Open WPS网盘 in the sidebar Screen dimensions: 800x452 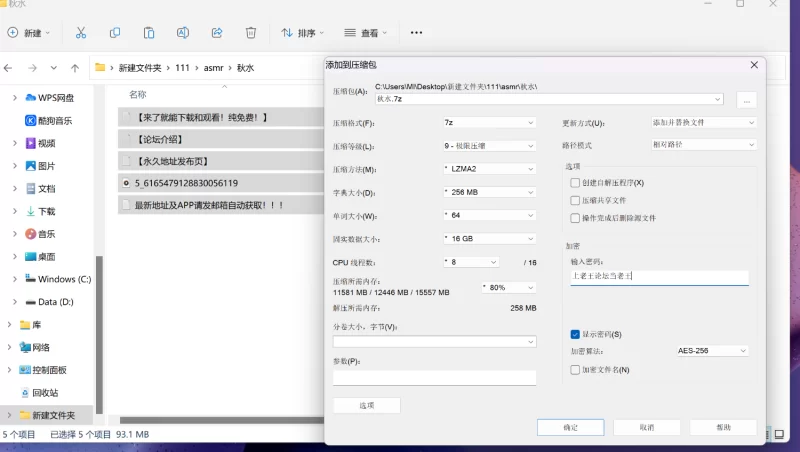pyautogui.click(x=49, y=97)
